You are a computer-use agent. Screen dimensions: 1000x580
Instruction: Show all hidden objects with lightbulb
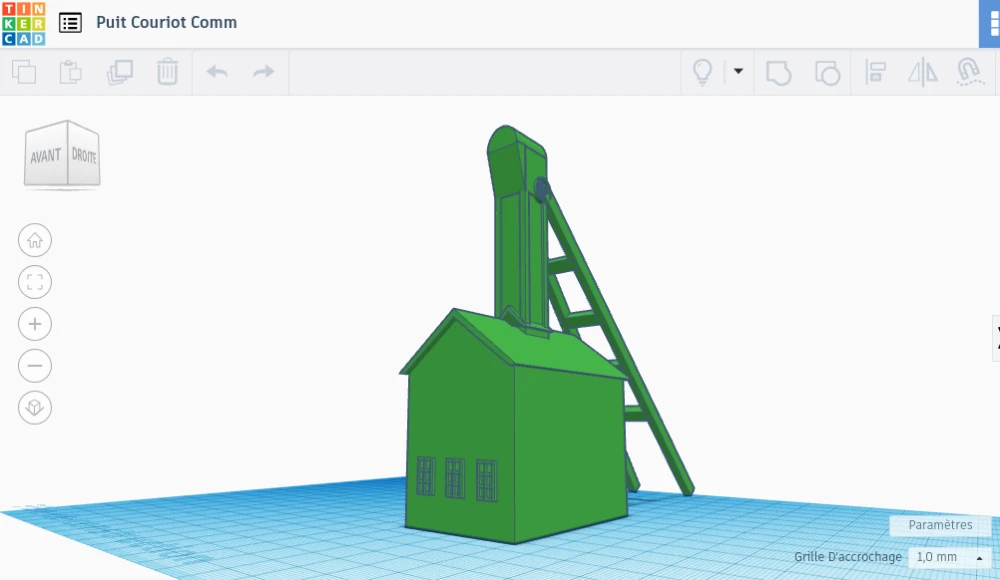(703, 72)
